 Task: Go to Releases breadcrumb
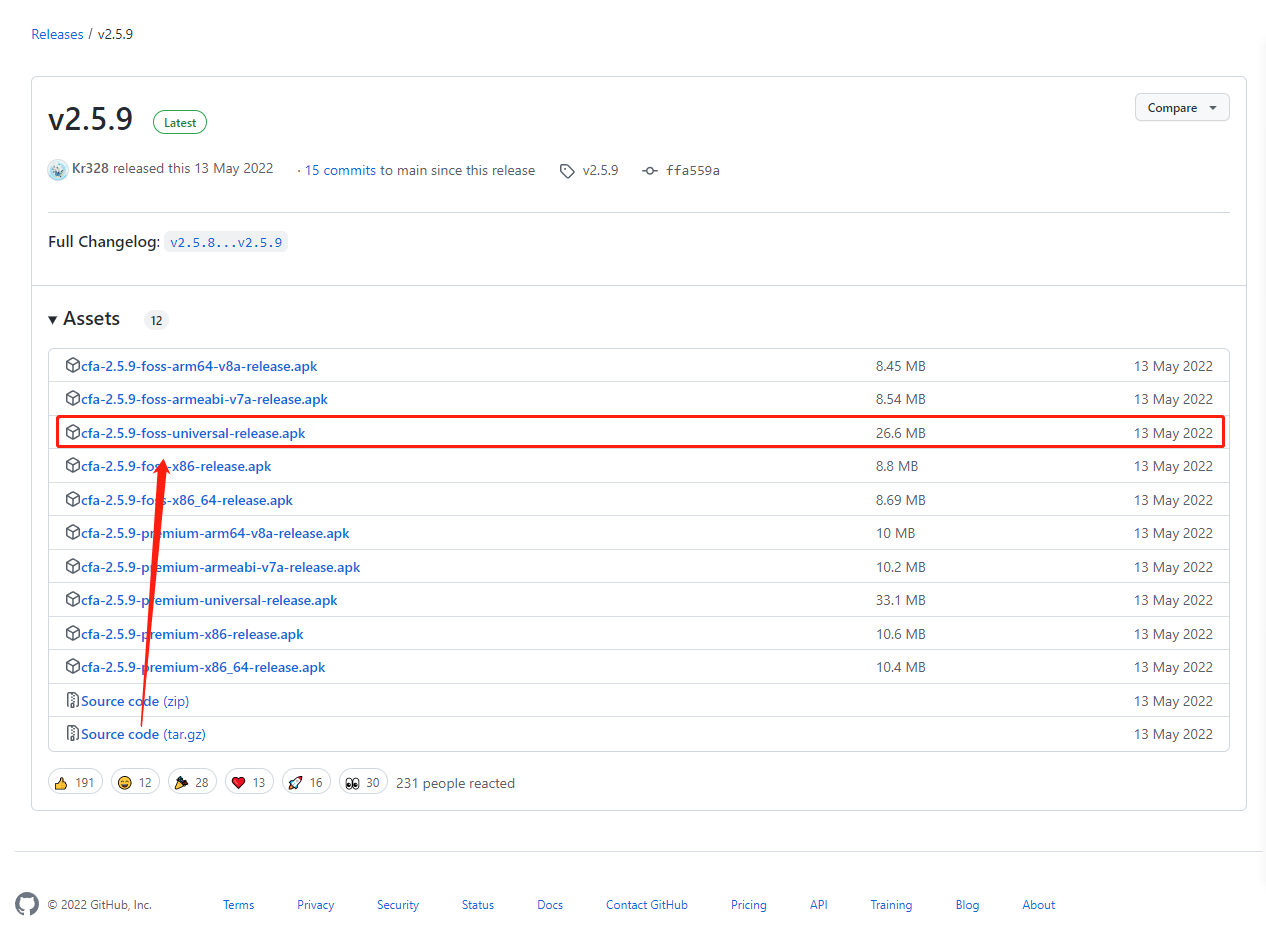57,34
